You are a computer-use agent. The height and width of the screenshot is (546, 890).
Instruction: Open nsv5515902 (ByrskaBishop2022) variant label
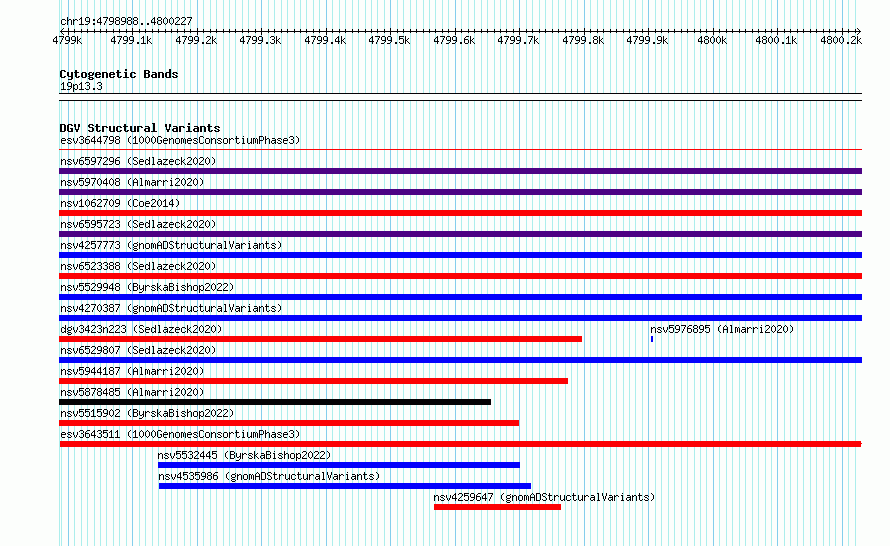[x=147, y=413]
